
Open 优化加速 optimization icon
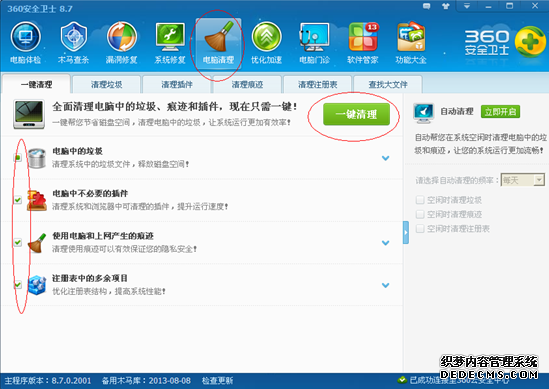click(x=266, y=43)
